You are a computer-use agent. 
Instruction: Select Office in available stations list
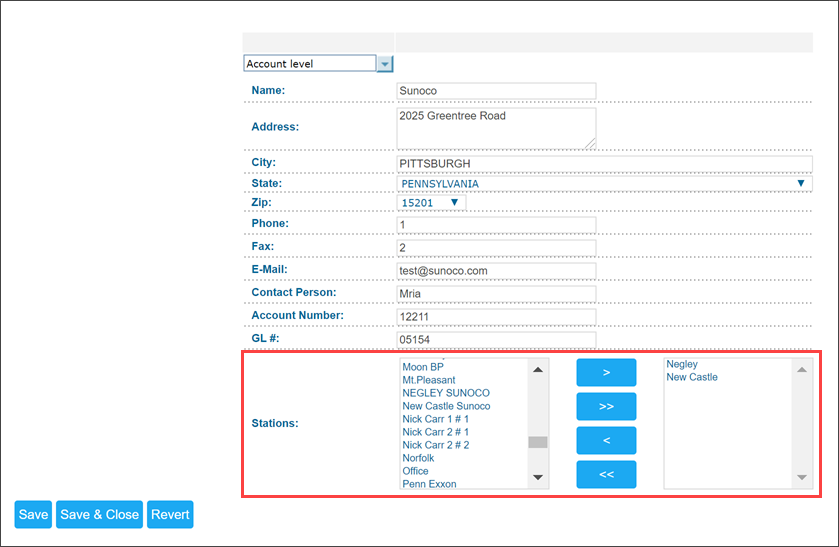415,471
